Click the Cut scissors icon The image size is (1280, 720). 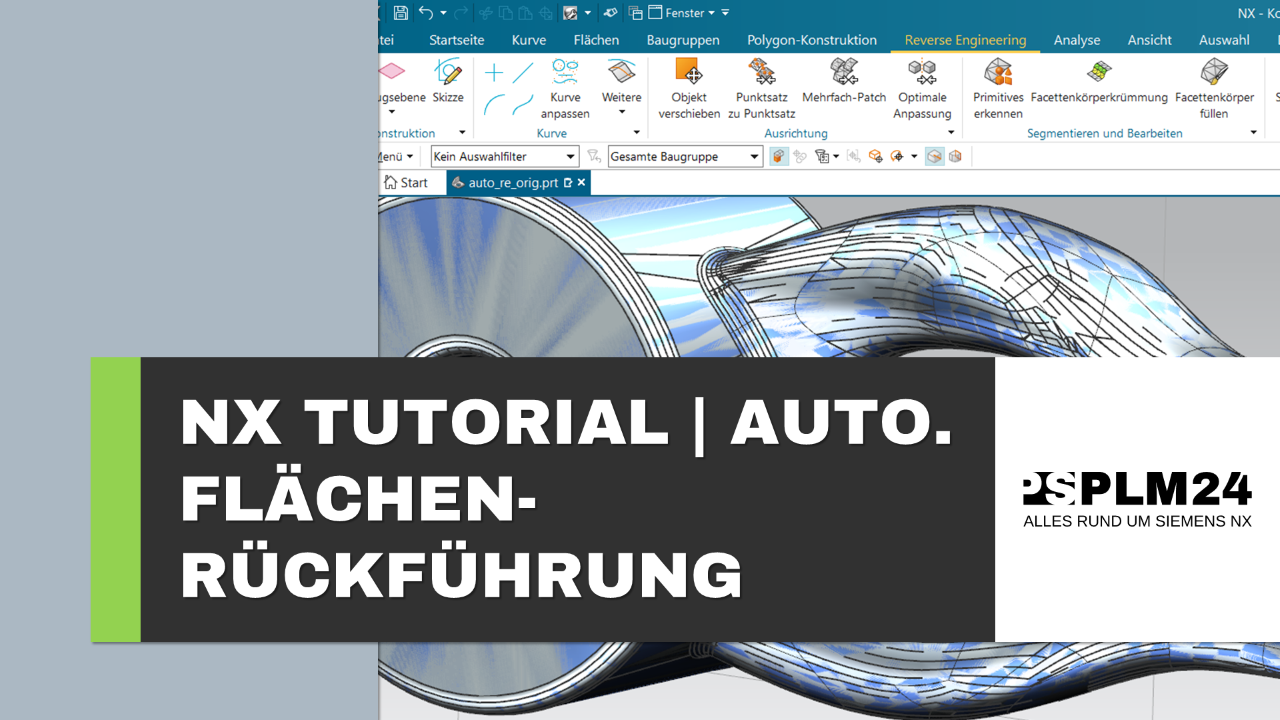486,13
